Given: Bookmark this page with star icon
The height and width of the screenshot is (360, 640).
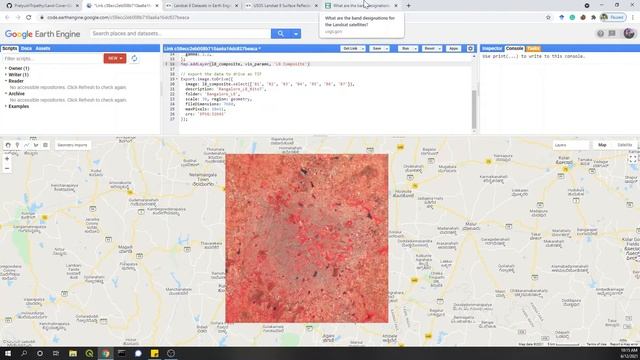Looking at the screenshot, I should point(548,18).
